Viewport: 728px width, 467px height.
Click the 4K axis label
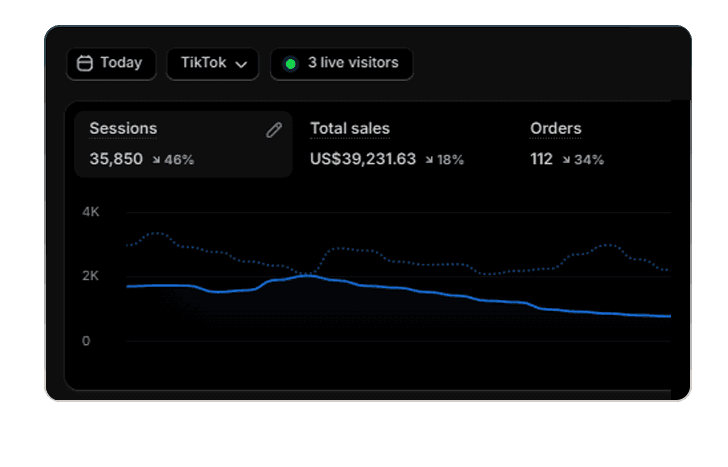click(91, 212)
